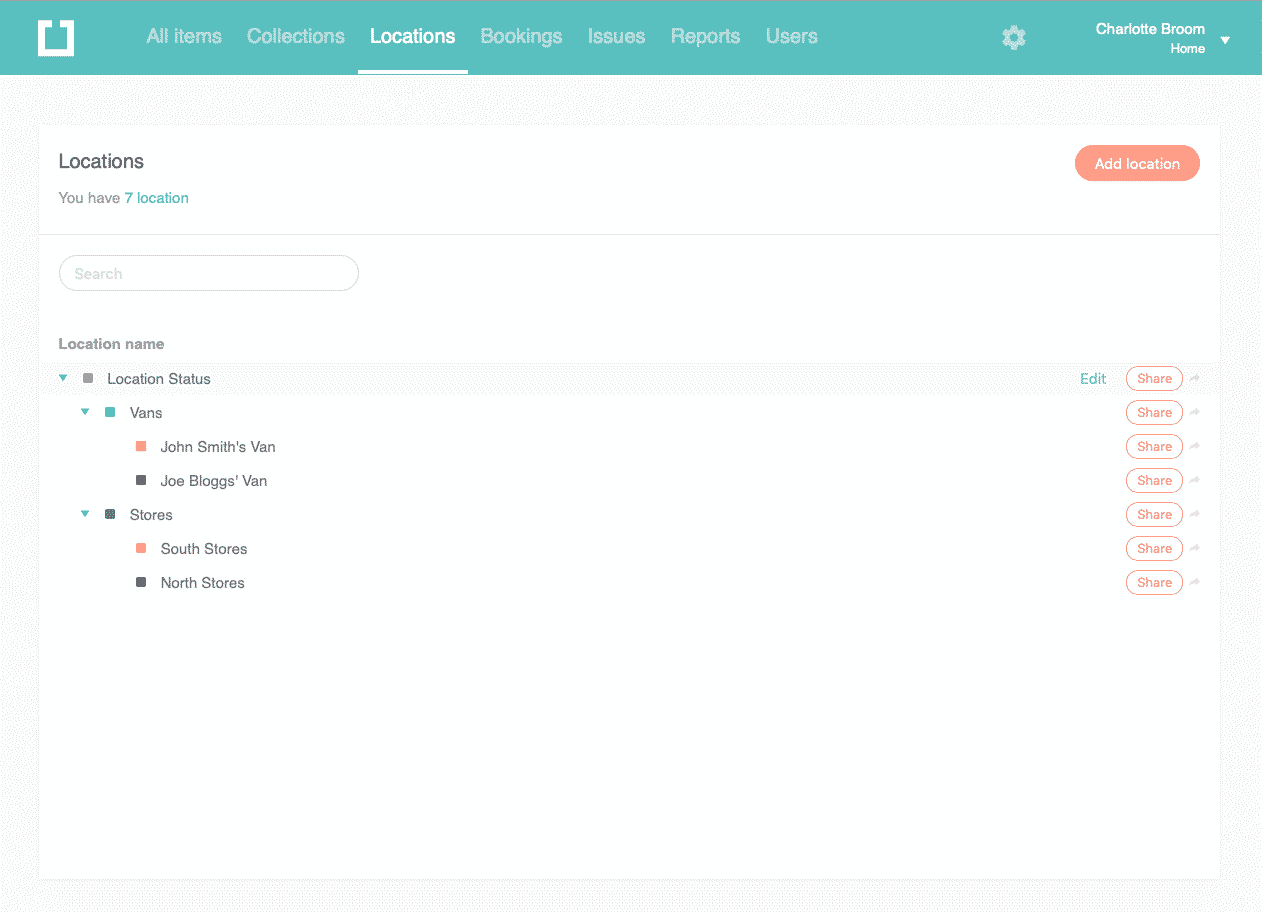The image size is (1262, 912).
Task: Collapse the Vans group
Action: tap(85, 412)
